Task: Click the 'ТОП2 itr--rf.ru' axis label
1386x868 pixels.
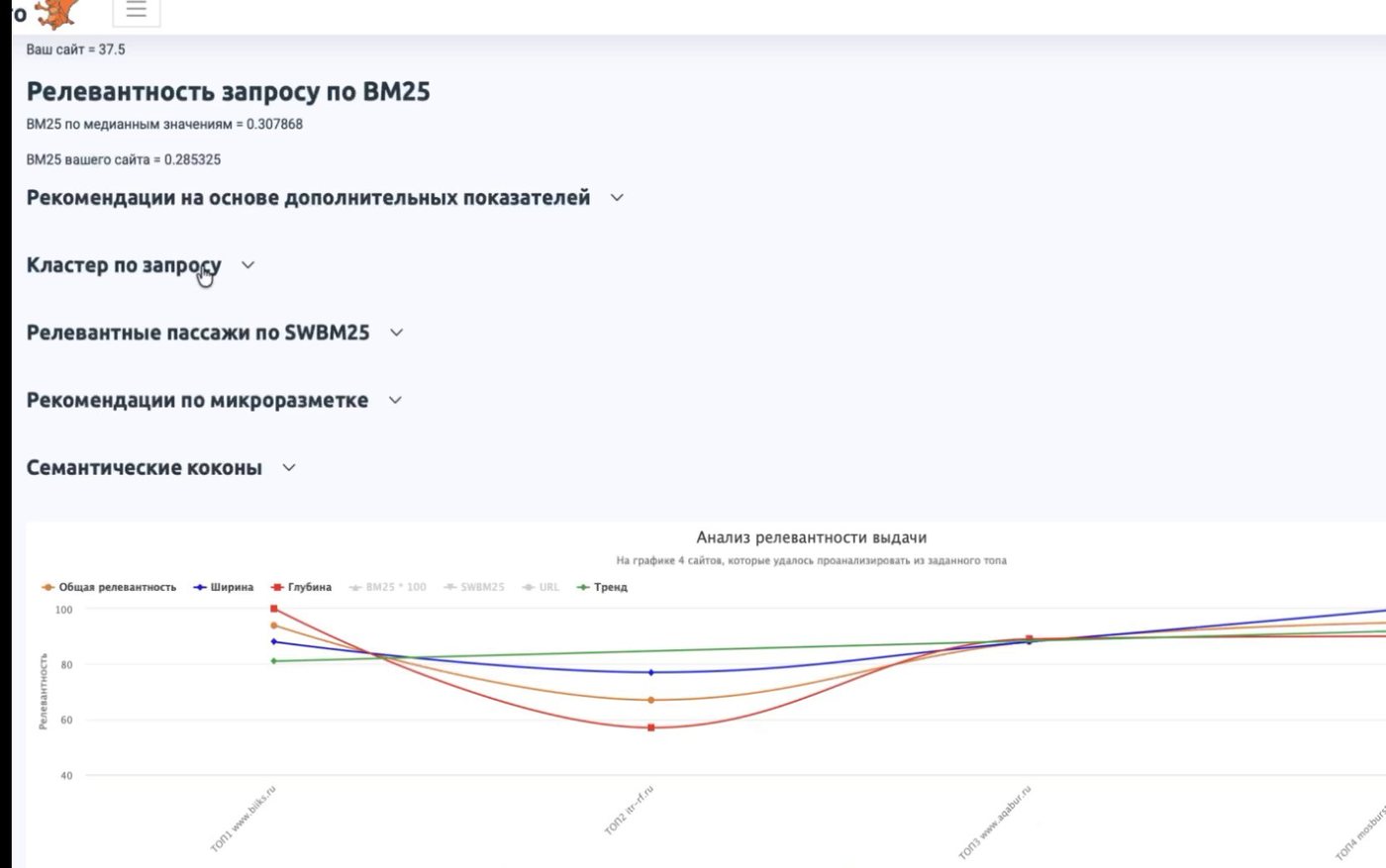Action: point(630,811)
